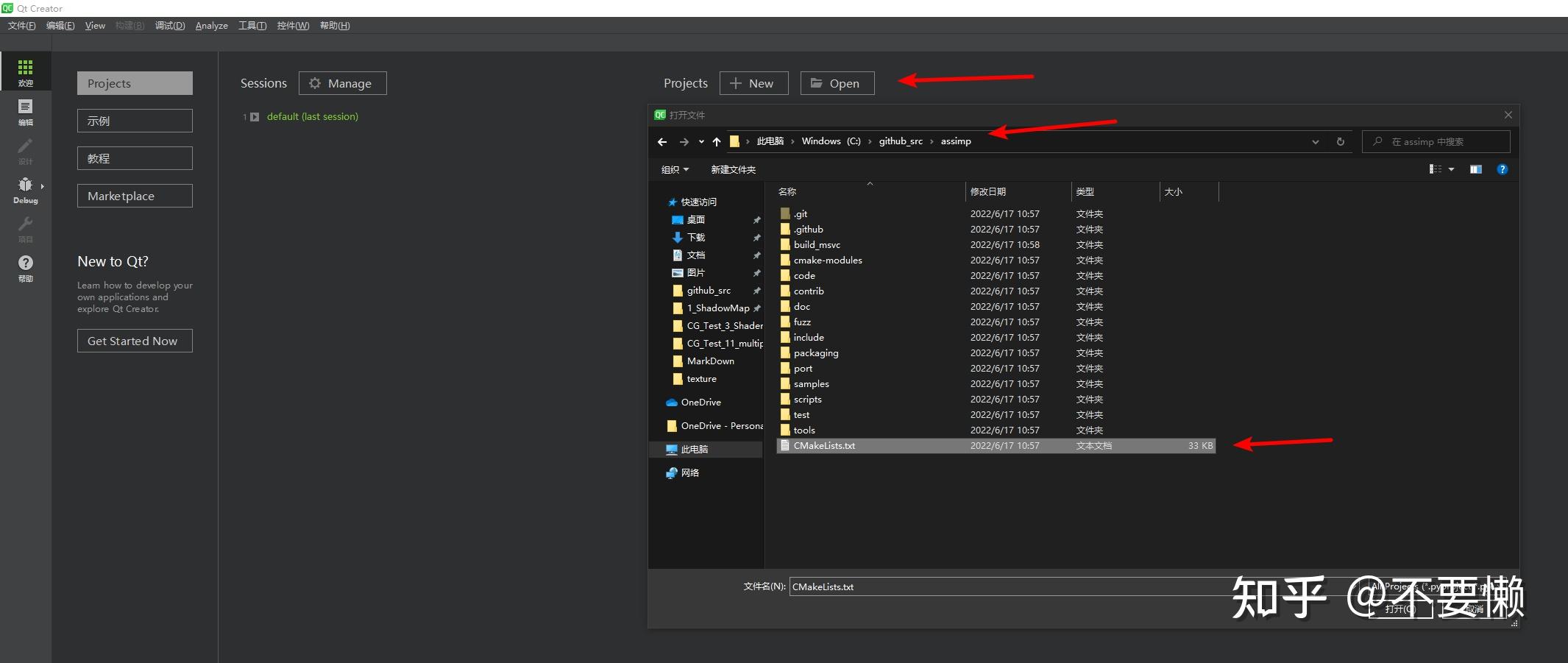The image size is (1568, 663).
Task: Click the Projects welcome tab button
Action: [x=135, y=83]
